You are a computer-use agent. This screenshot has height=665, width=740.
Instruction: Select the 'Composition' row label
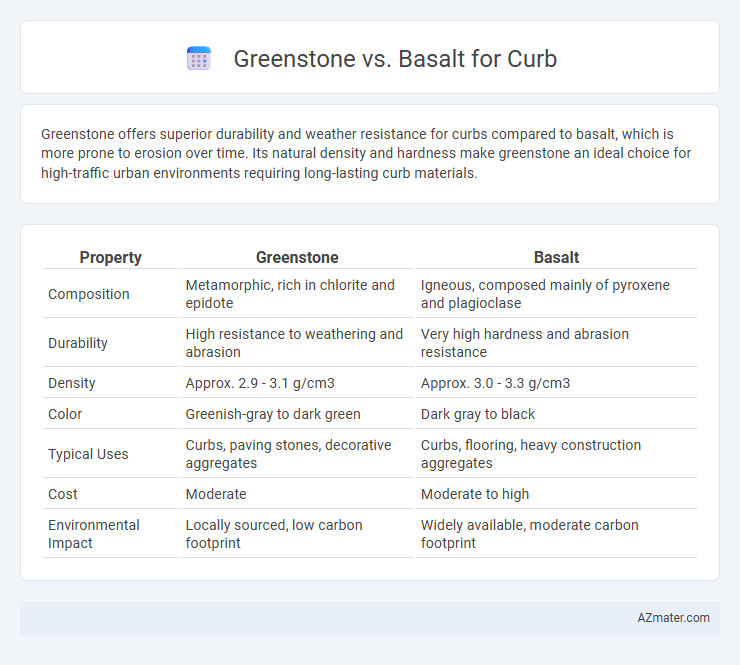click(89, 294)
